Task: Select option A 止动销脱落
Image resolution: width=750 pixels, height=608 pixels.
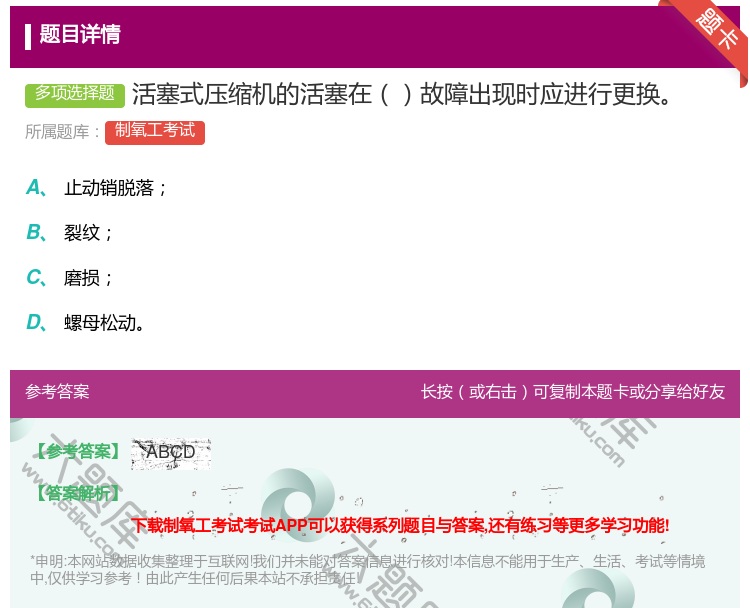Action: pos(97,188)
